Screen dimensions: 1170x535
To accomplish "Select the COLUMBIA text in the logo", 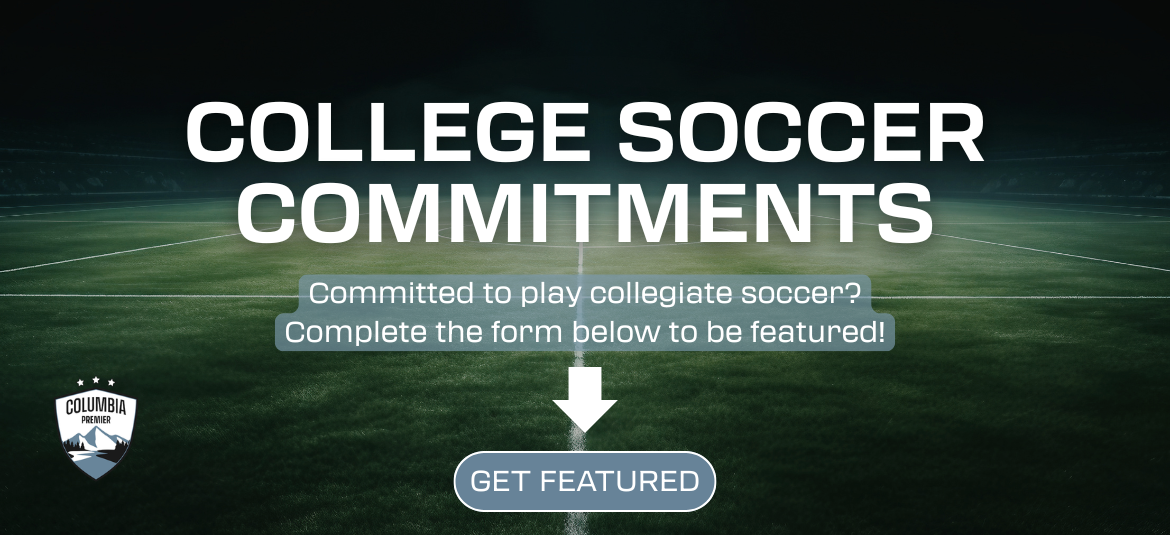I will click(96, 406).
